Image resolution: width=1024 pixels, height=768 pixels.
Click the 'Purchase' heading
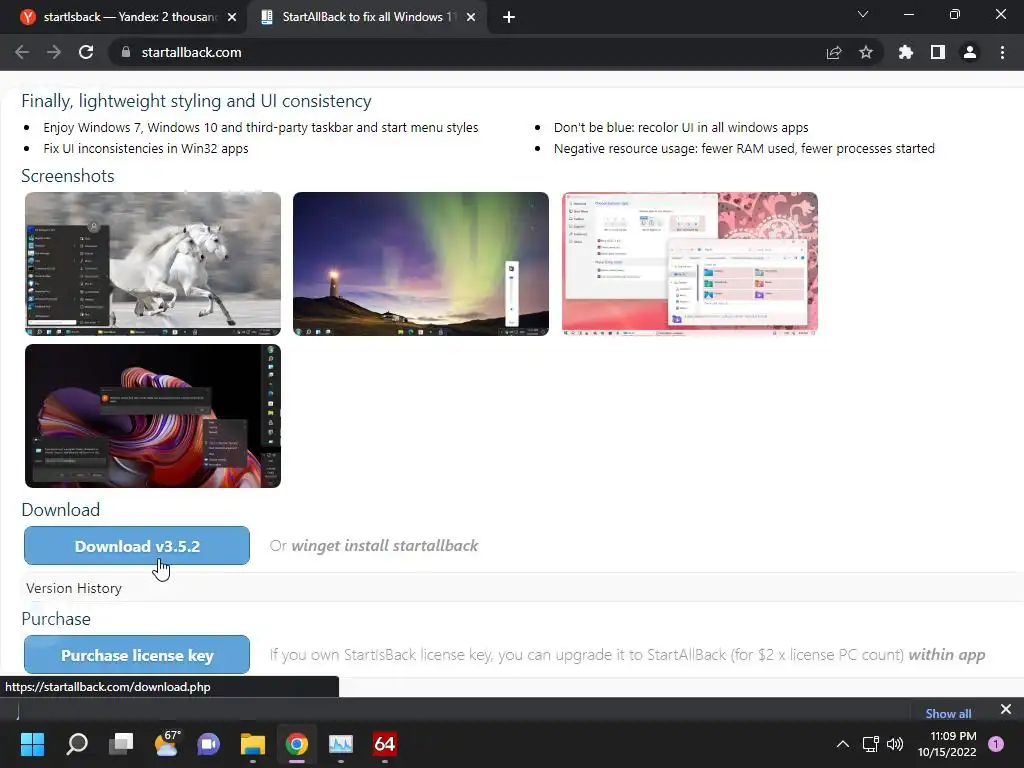pos(56,618)
